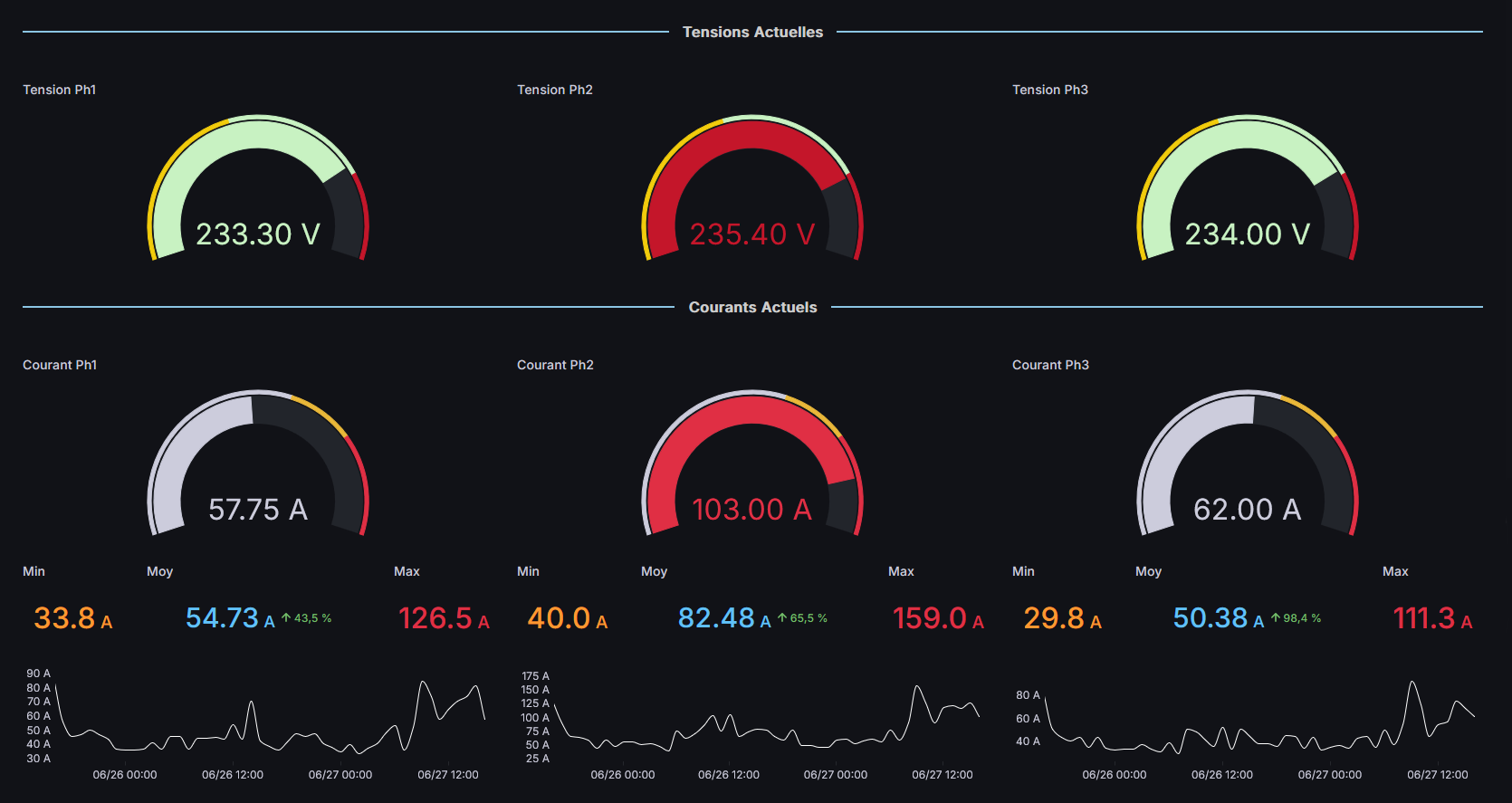Viewport: 1512px width, 803px height.
Task: Collapse the Courants Actuels row
Action: 752,308
